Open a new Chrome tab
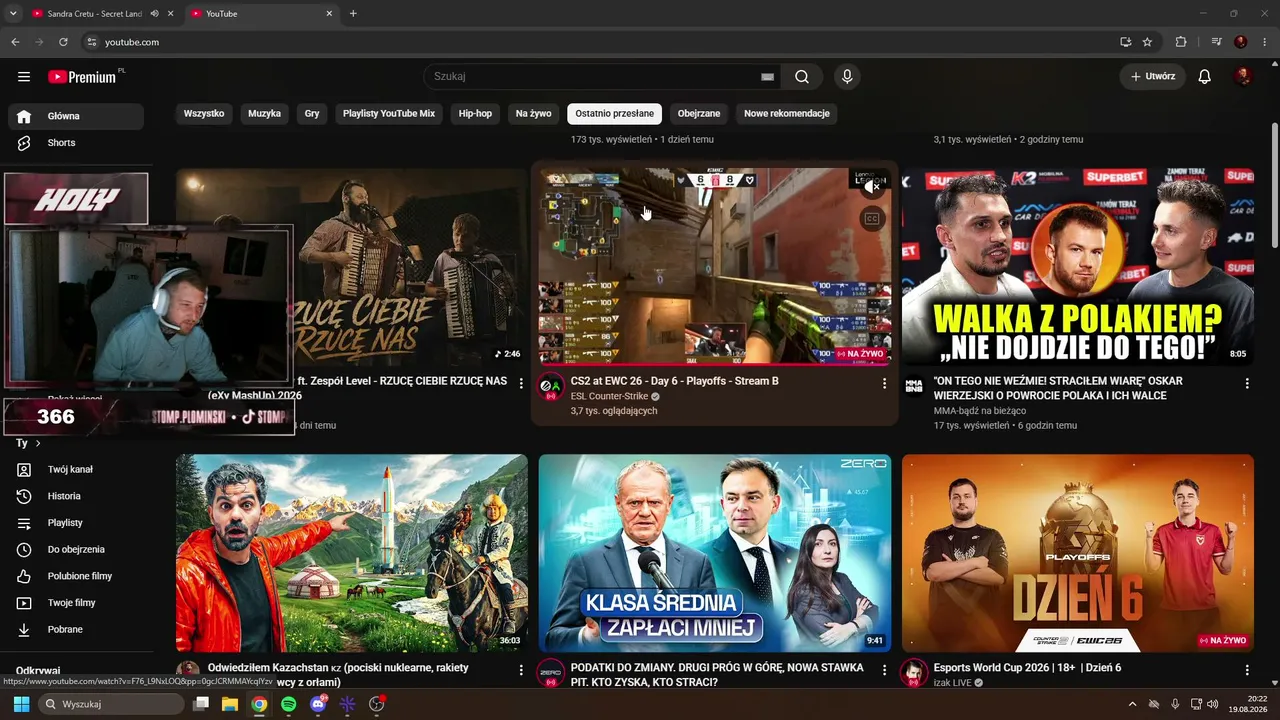 click(x=353, y=14)
